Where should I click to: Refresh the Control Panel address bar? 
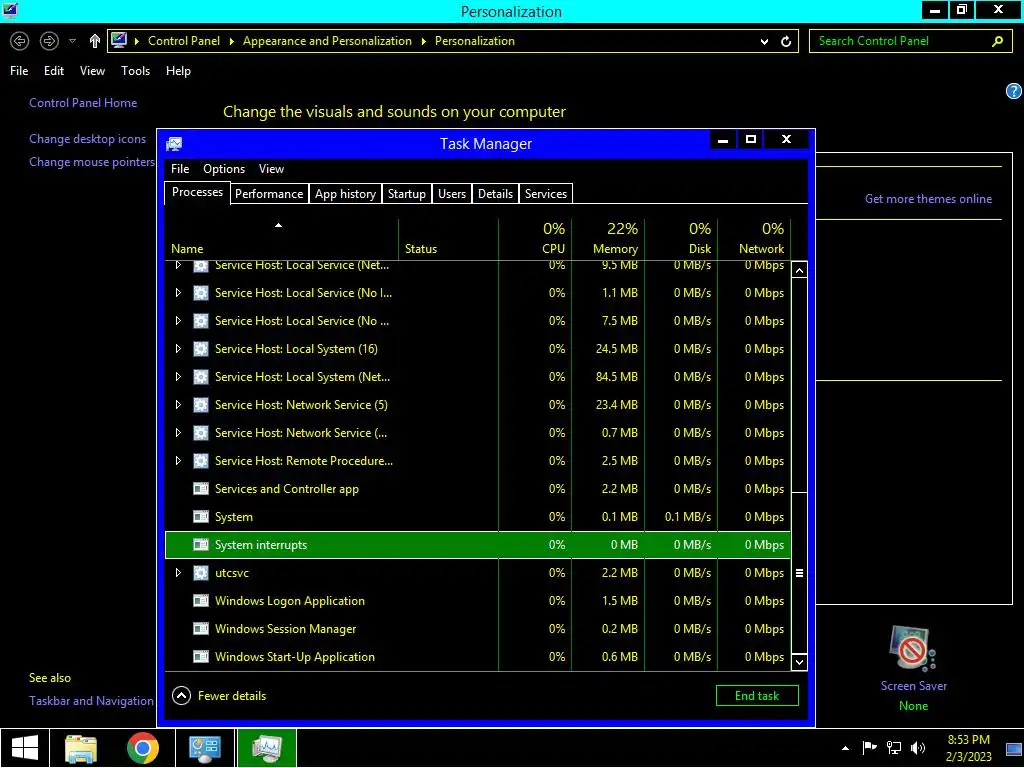(786, 41)
